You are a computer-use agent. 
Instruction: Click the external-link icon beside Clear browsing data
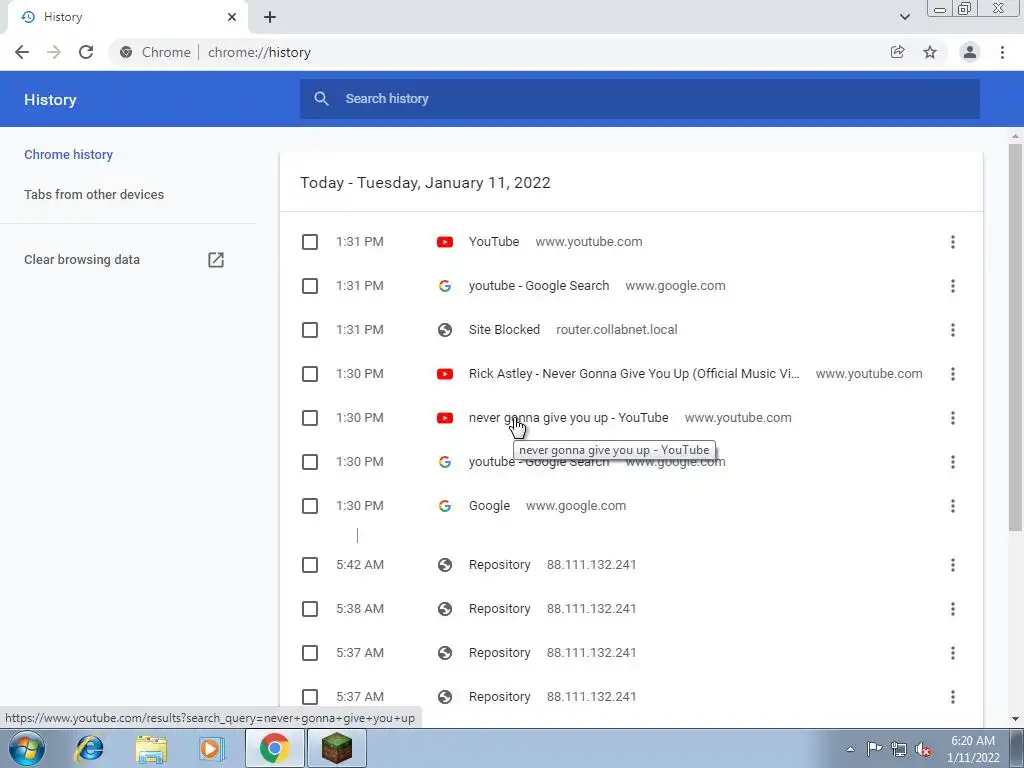click(216, 260)
